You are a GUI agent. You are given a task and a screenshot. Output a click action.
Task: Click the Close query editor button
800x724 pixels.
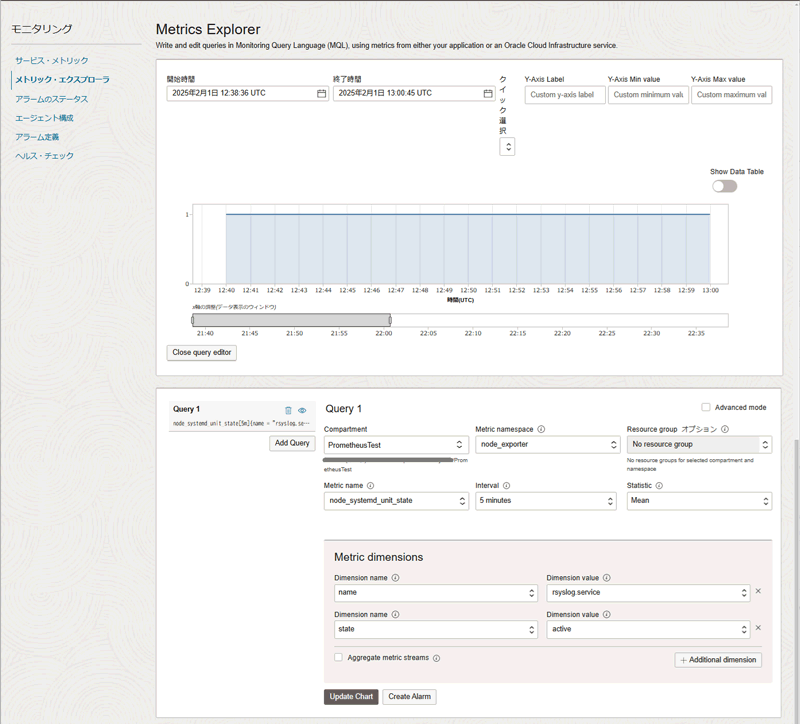[x=202, y=353]
